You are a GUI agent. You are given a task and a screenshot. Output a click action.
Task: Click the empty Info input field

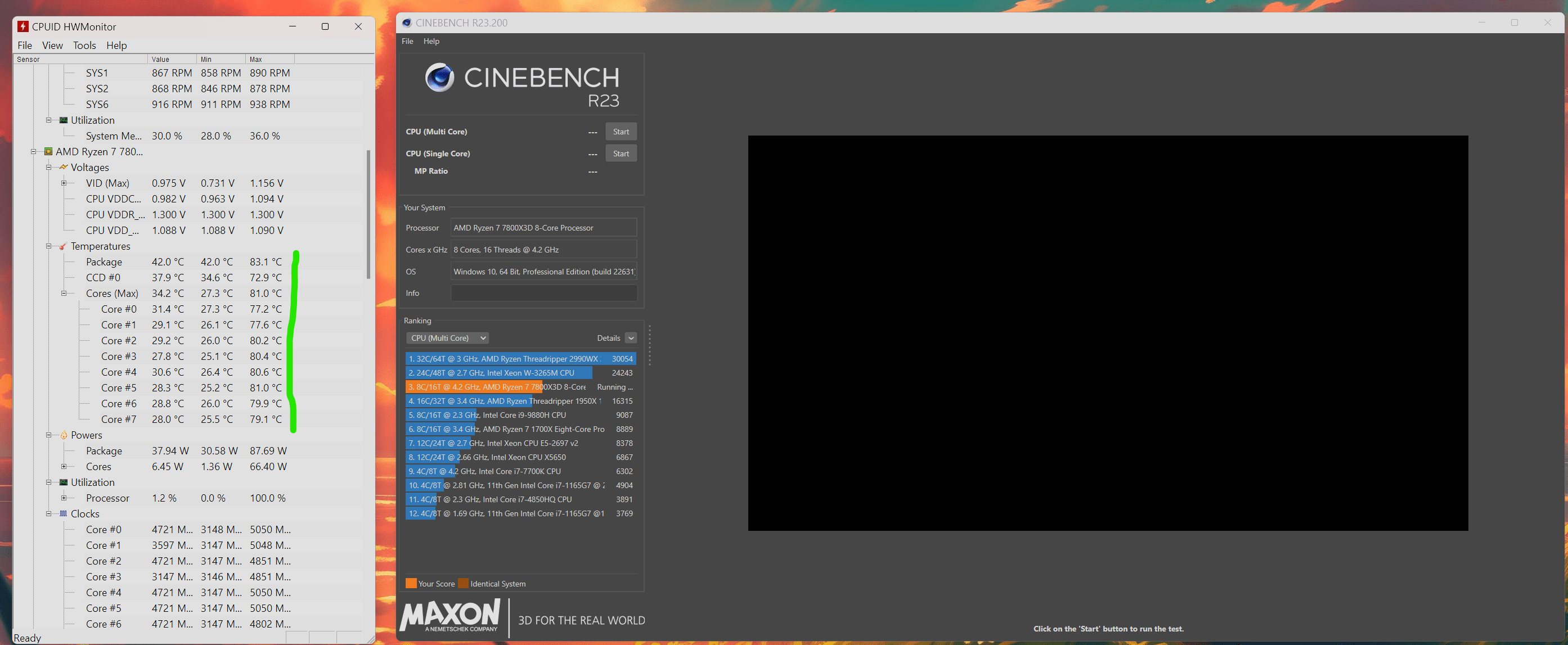[x=543, y=292]
